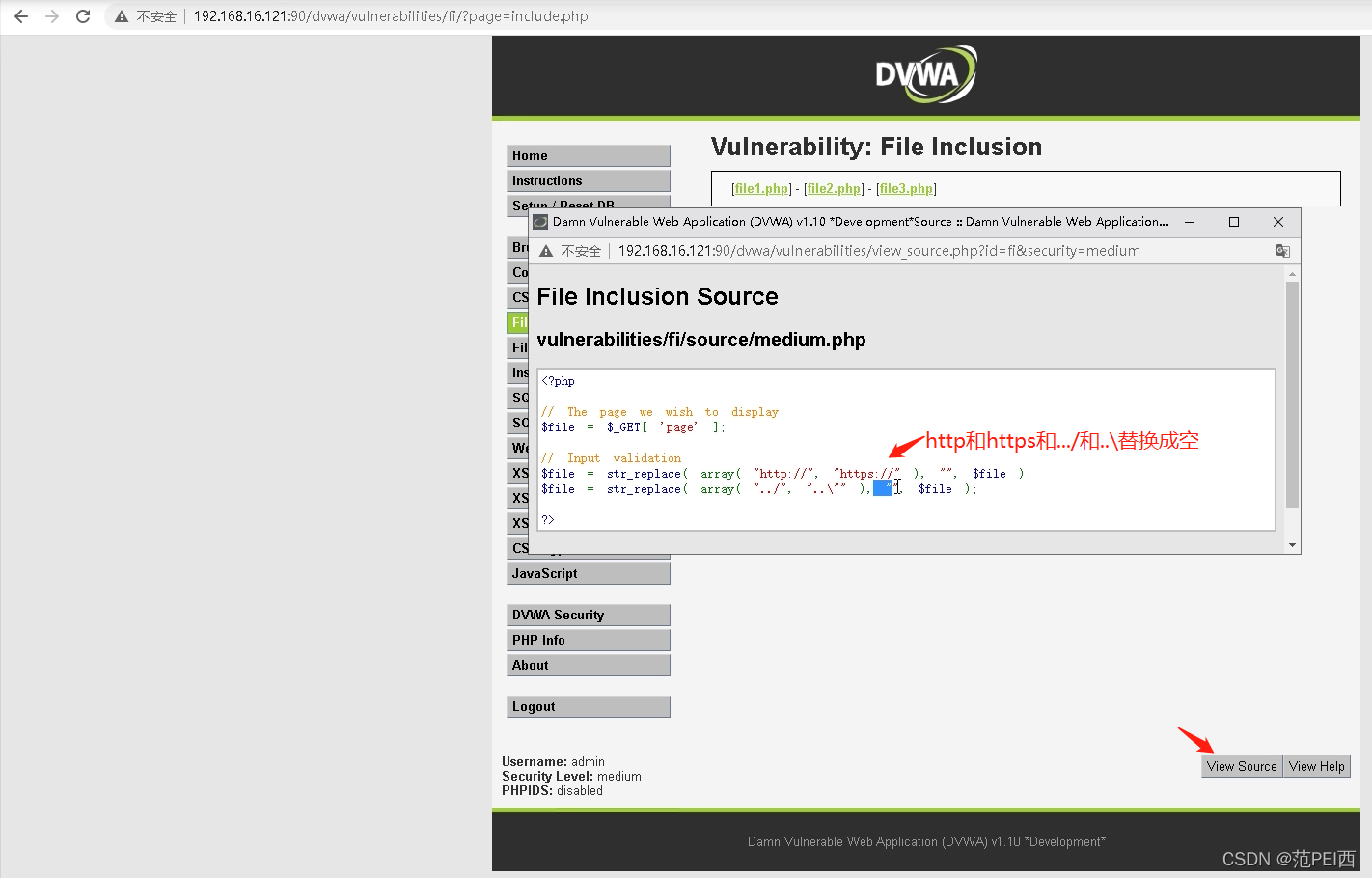Go forward with the browser forward arrow
This screenshot has width=1372, height=878.
pyautogui.click(x=52, y=16)
